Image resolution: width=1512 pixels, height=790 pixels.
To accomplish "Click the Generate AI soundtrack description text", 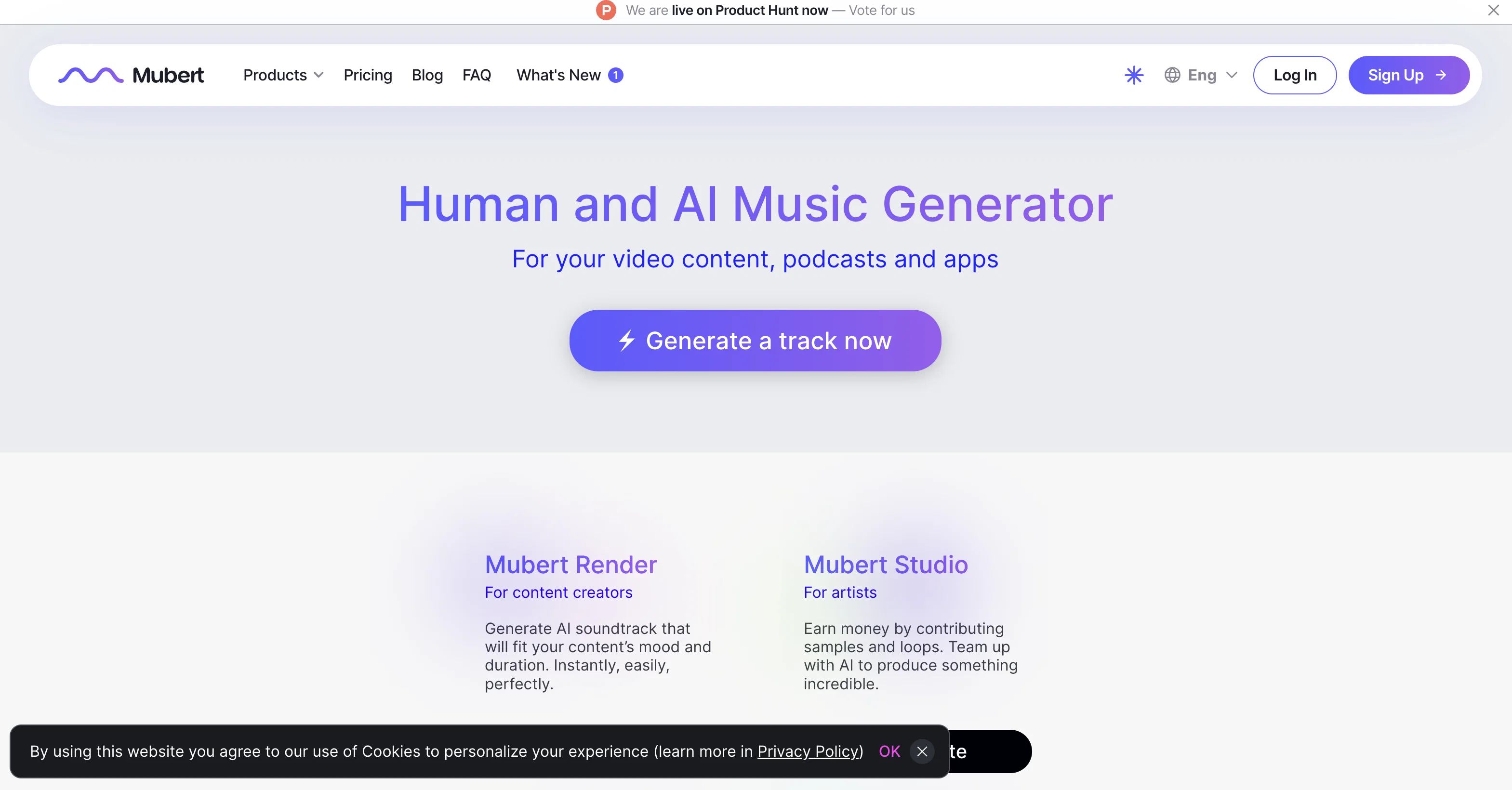I will coord(597,656).
